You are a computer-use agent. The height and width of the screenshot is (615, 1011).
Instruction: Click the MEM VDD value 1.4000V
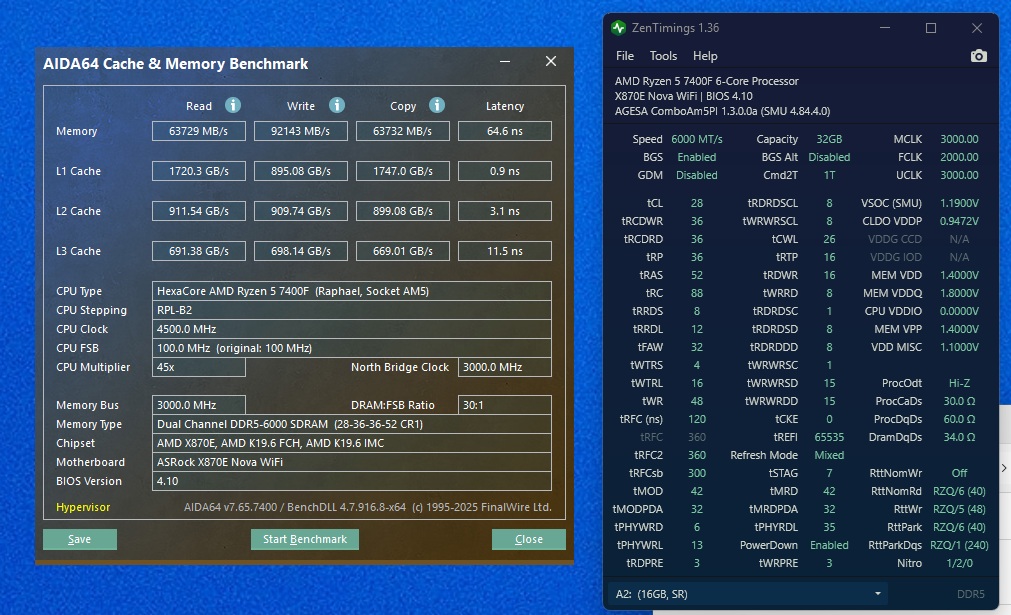959,275
